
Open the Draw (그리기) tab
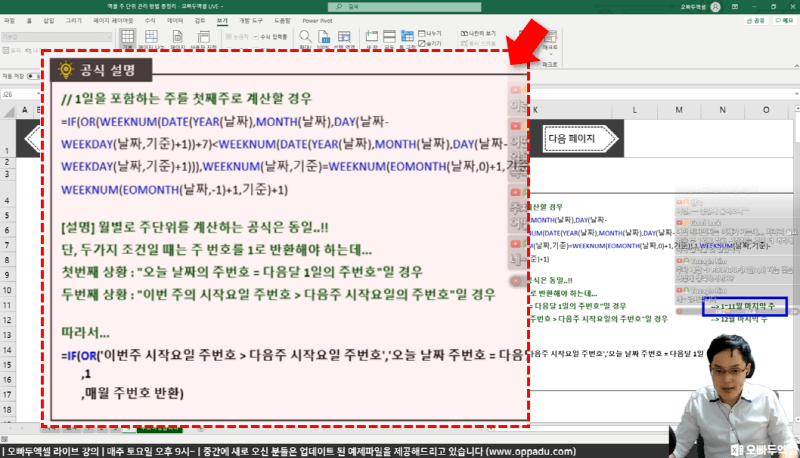pyautogui.click(x=73, y=21)
